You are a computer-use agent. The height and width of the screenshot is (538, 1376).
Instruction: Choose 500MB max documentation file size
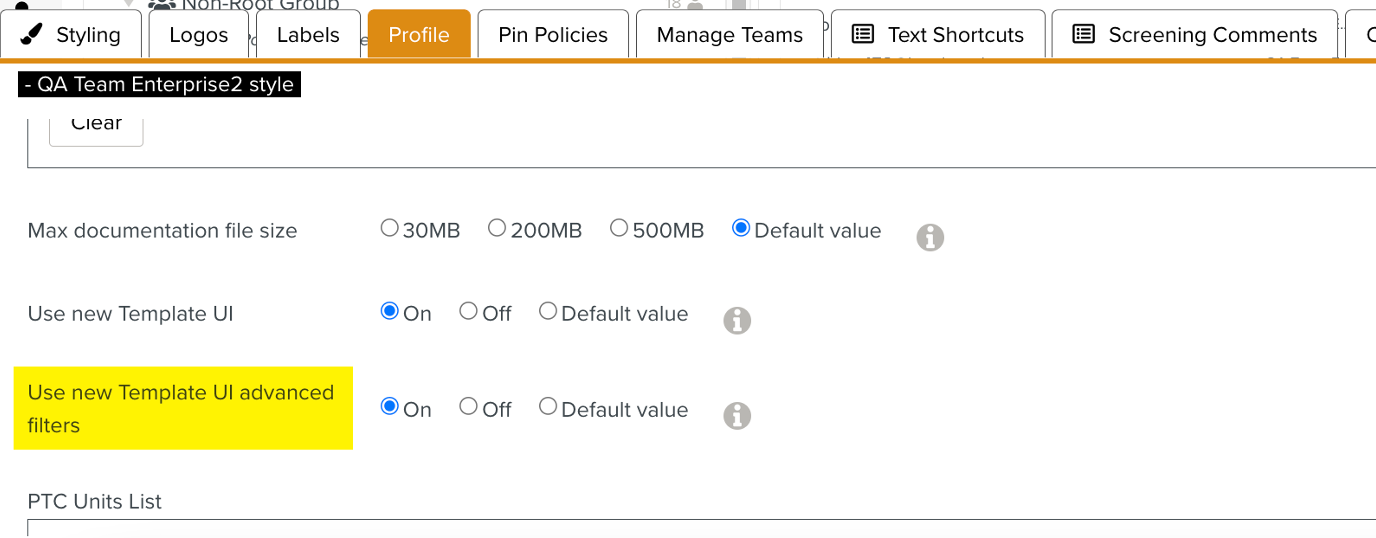click(619, 228)
